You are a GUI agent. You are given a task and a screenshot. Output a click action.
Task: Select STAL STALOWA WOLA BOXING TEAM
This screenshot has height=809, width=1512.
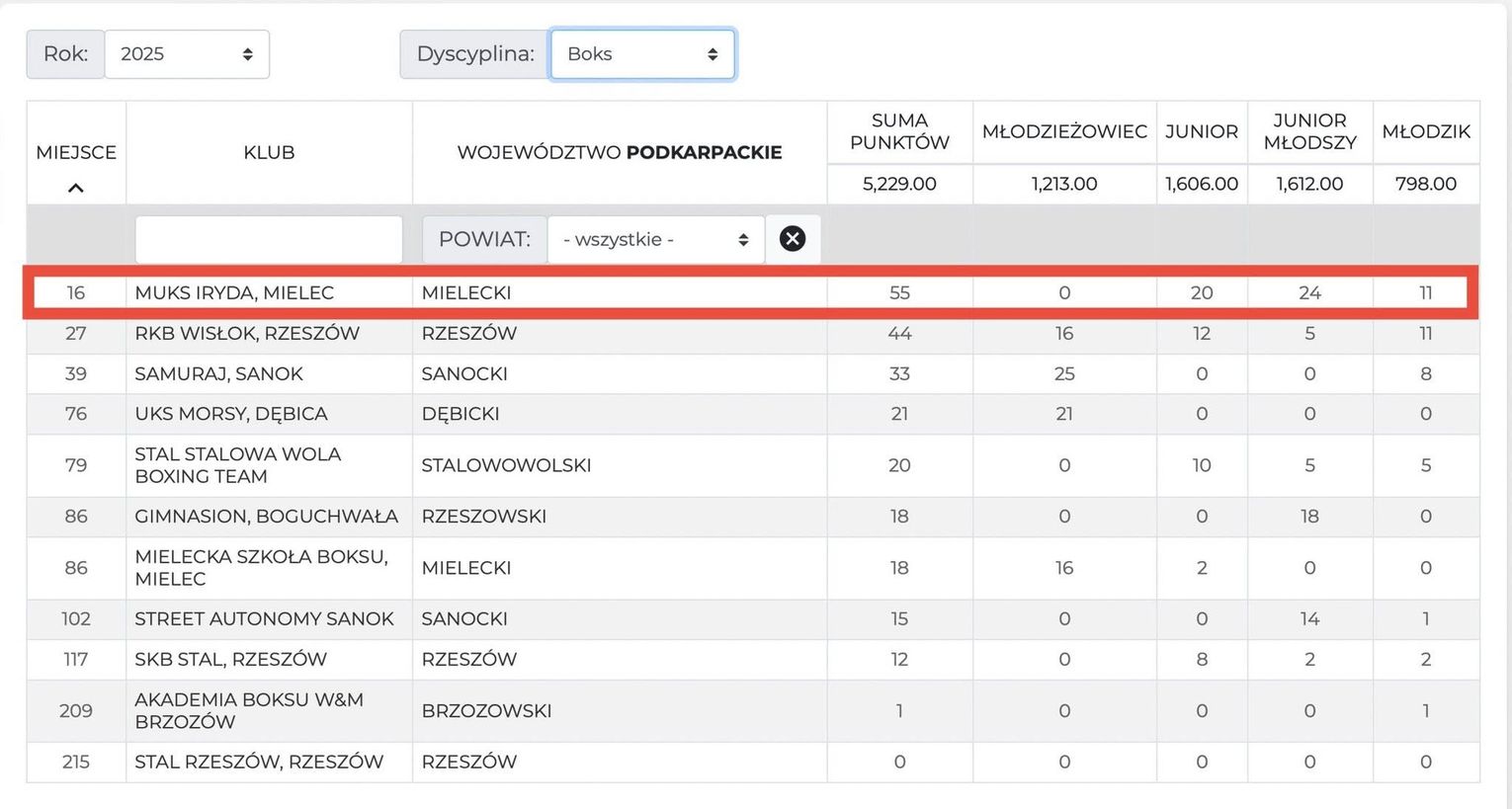(x=238, y=465)
